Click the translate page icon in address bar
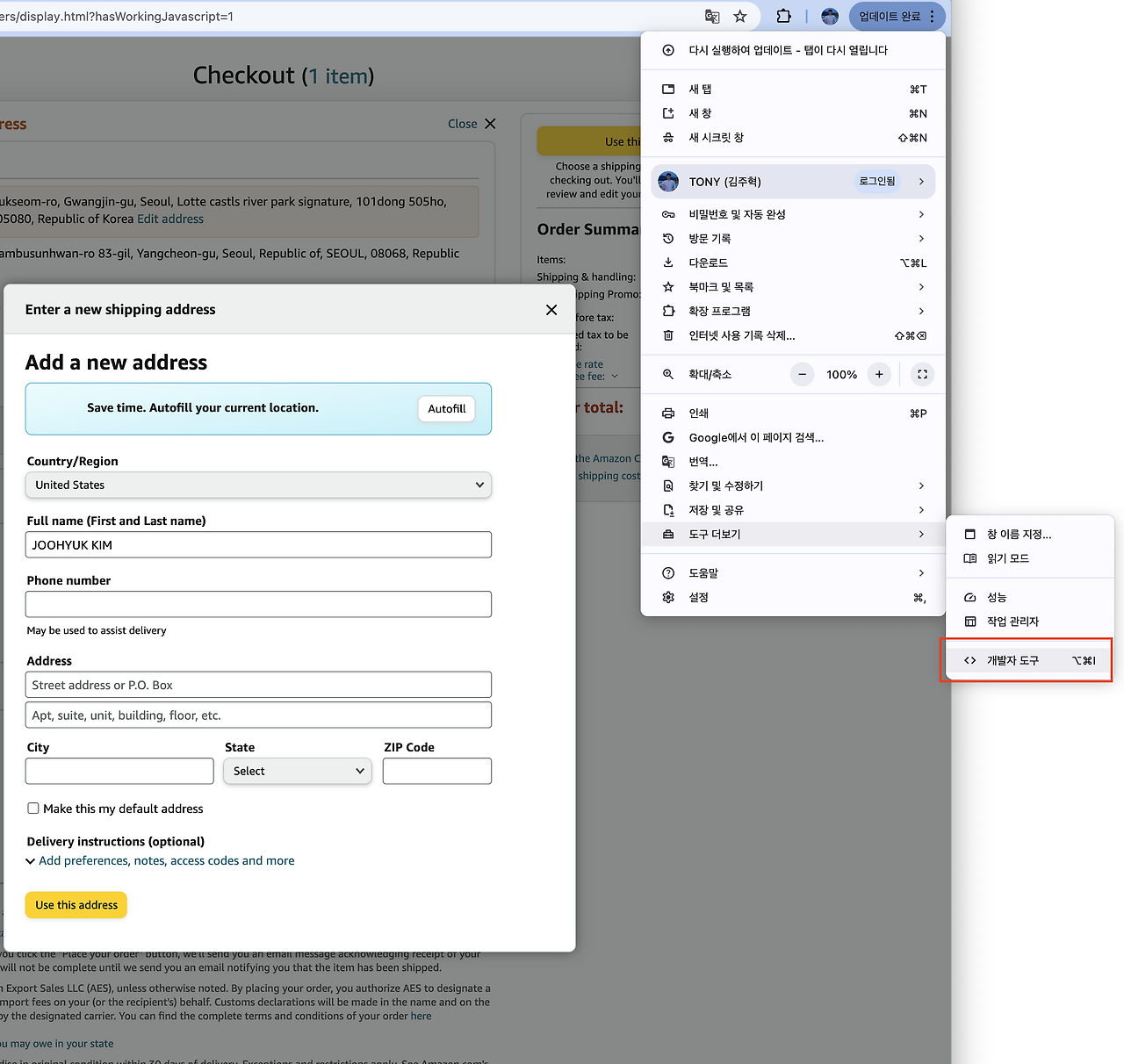The width and height of the screenshot is (1124, 1064). coord(712,17)
